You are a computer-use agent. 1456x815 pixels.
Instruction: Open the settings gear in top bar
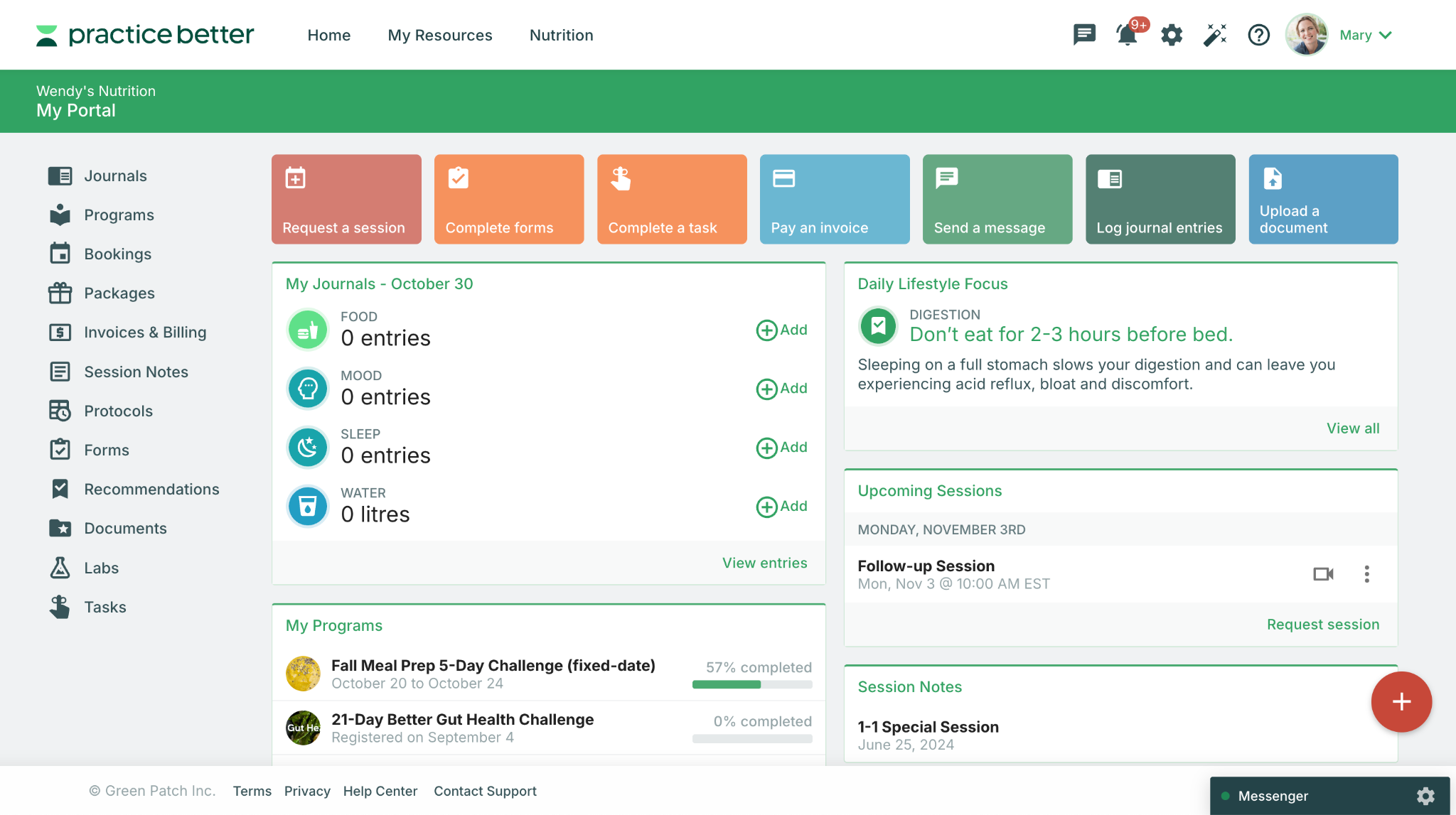(x=1172, y=34)
